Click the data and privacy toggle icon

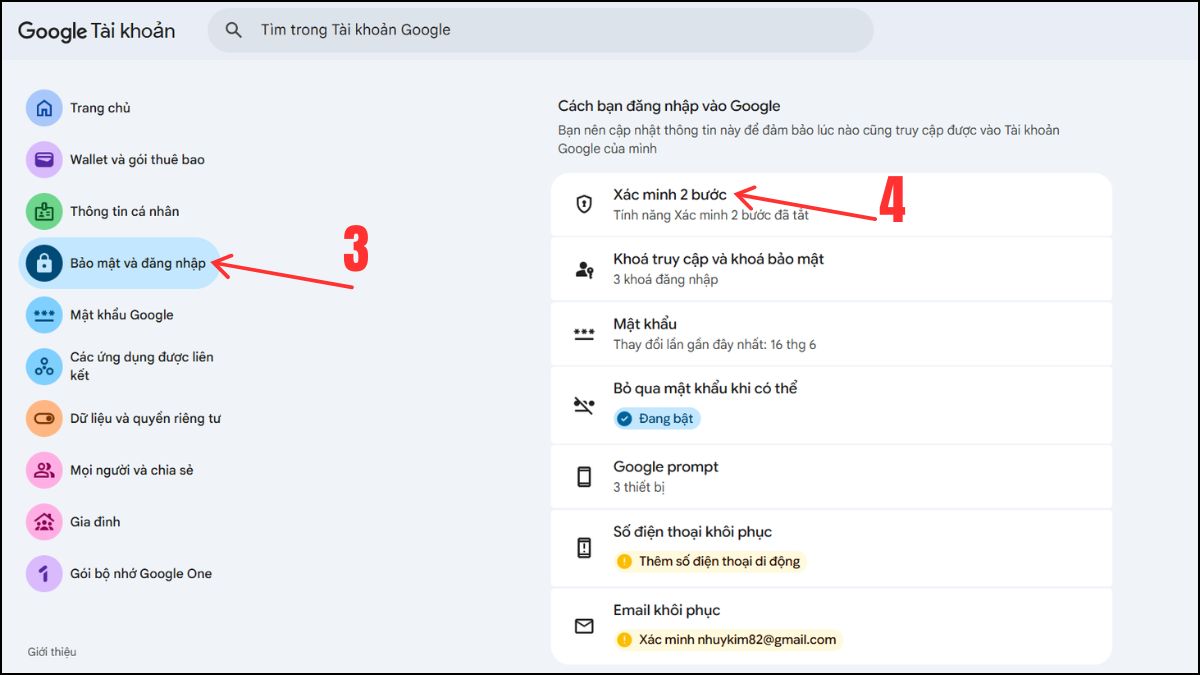[44, 418]
